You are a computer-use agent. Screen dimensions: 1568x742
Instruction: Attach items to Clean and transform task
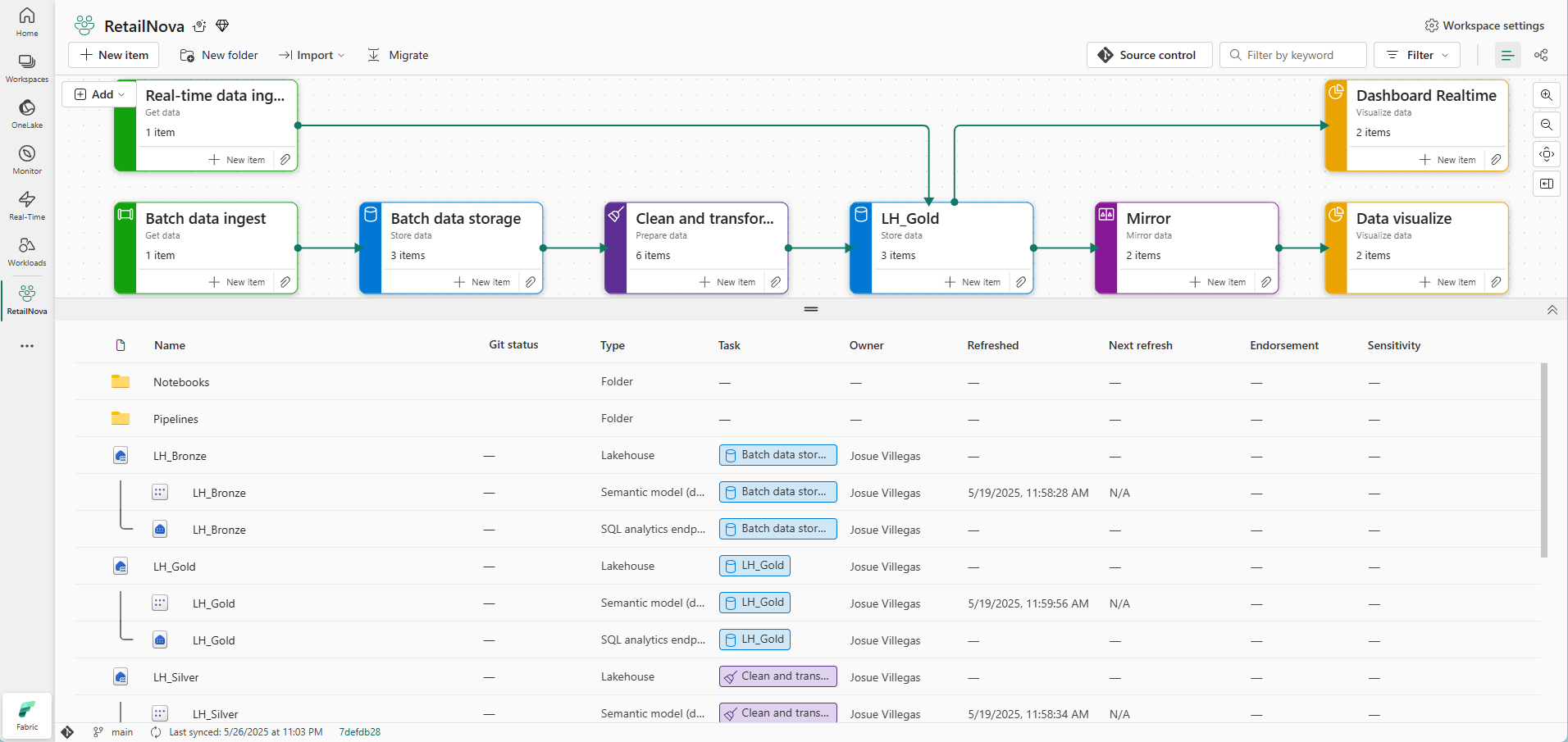pos(775,282)
